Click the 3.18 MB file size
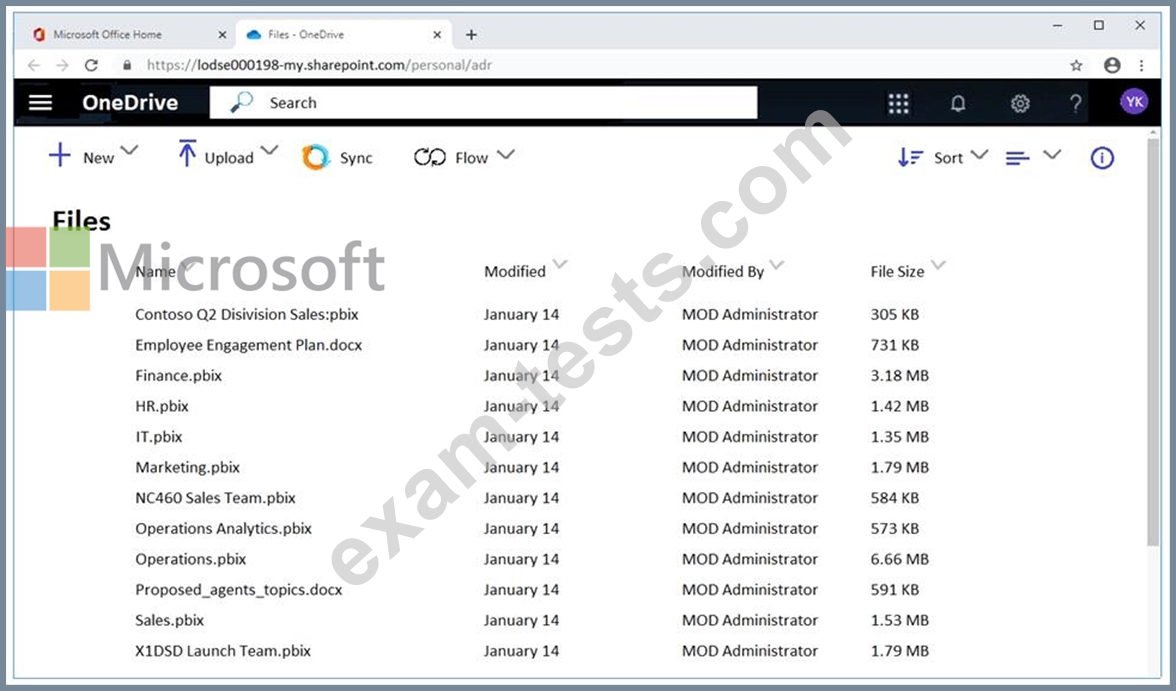The image size is (1176, 691). coord(899,375)
